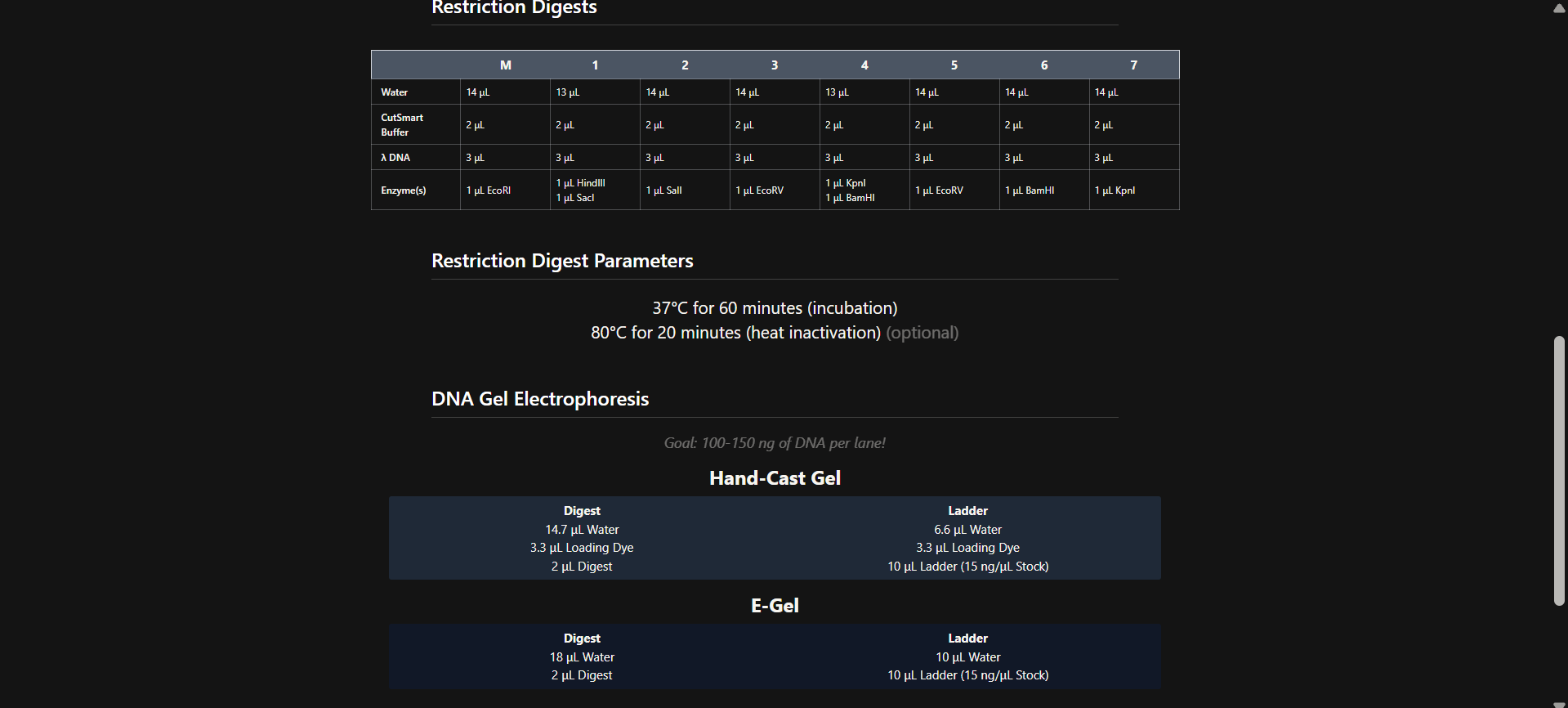
Task: Click the HindIII and SacI enzyme cell
Action: point(581,190)
